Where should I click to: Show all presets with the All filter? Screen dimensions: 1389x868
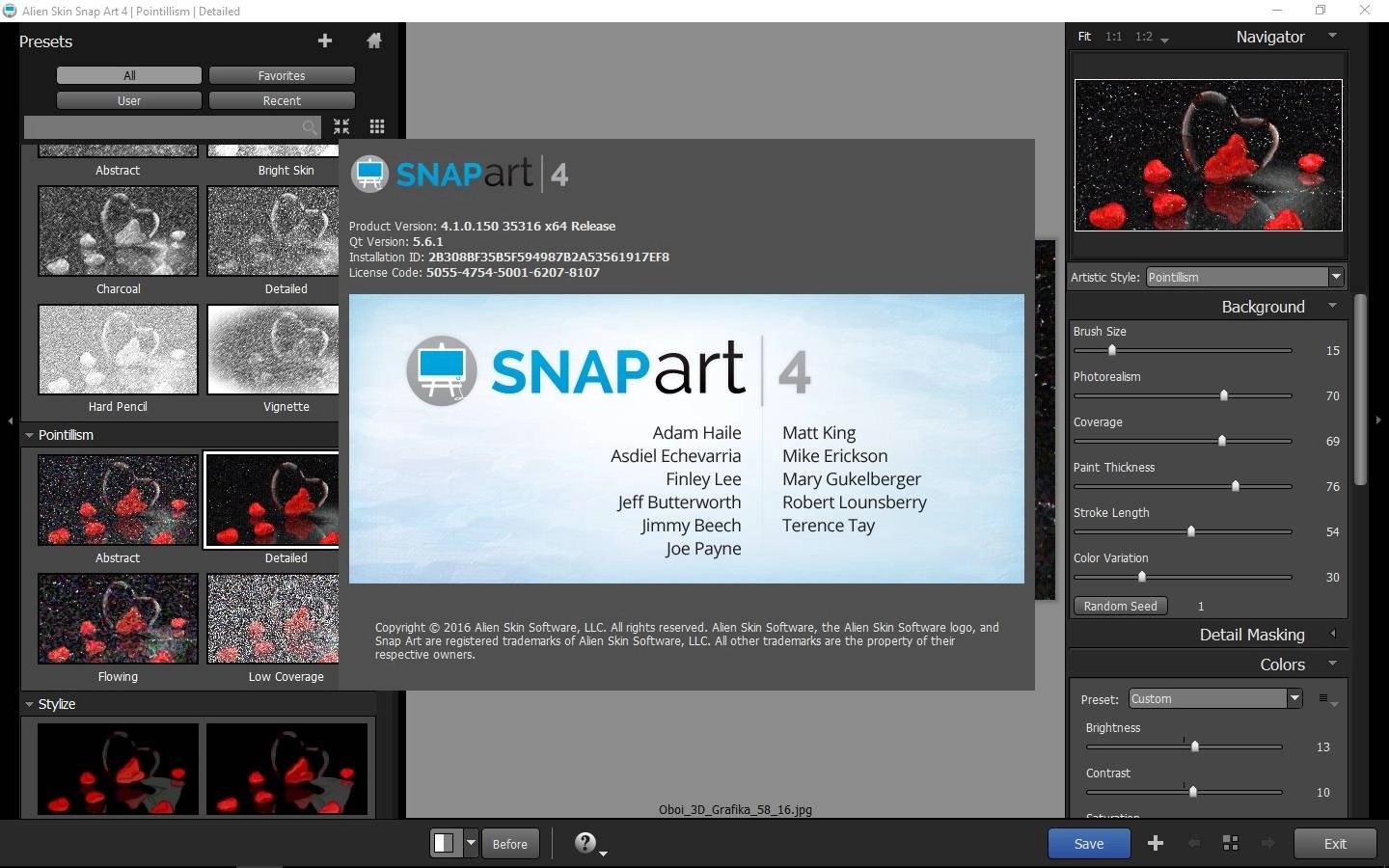click(x=129, y=75)
